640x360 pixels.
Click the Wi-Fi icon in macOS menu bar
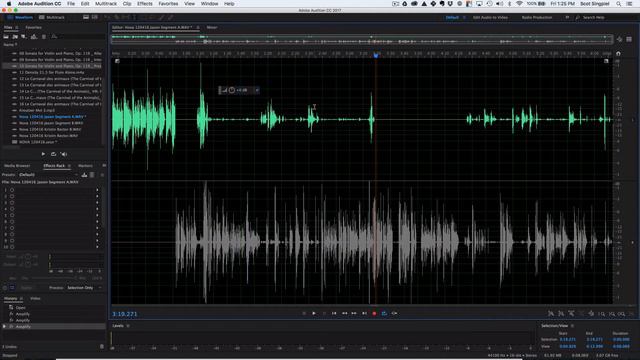click(519, 4)
